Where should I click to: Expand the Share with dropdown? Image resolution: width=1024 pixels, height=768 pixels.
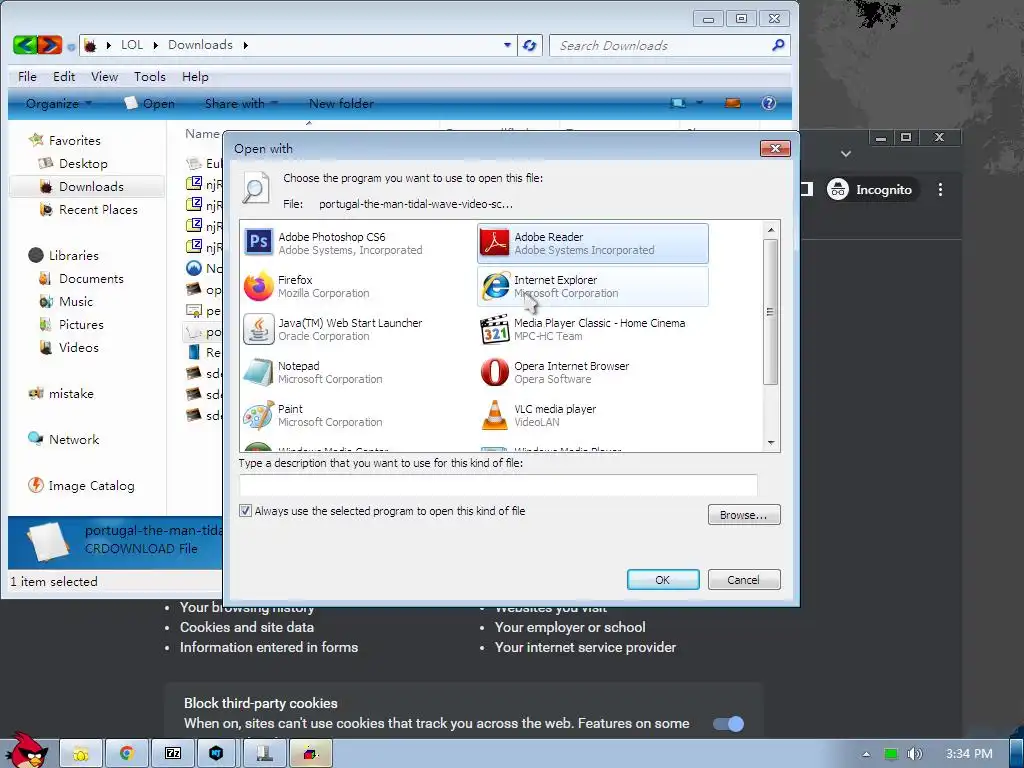242,103
